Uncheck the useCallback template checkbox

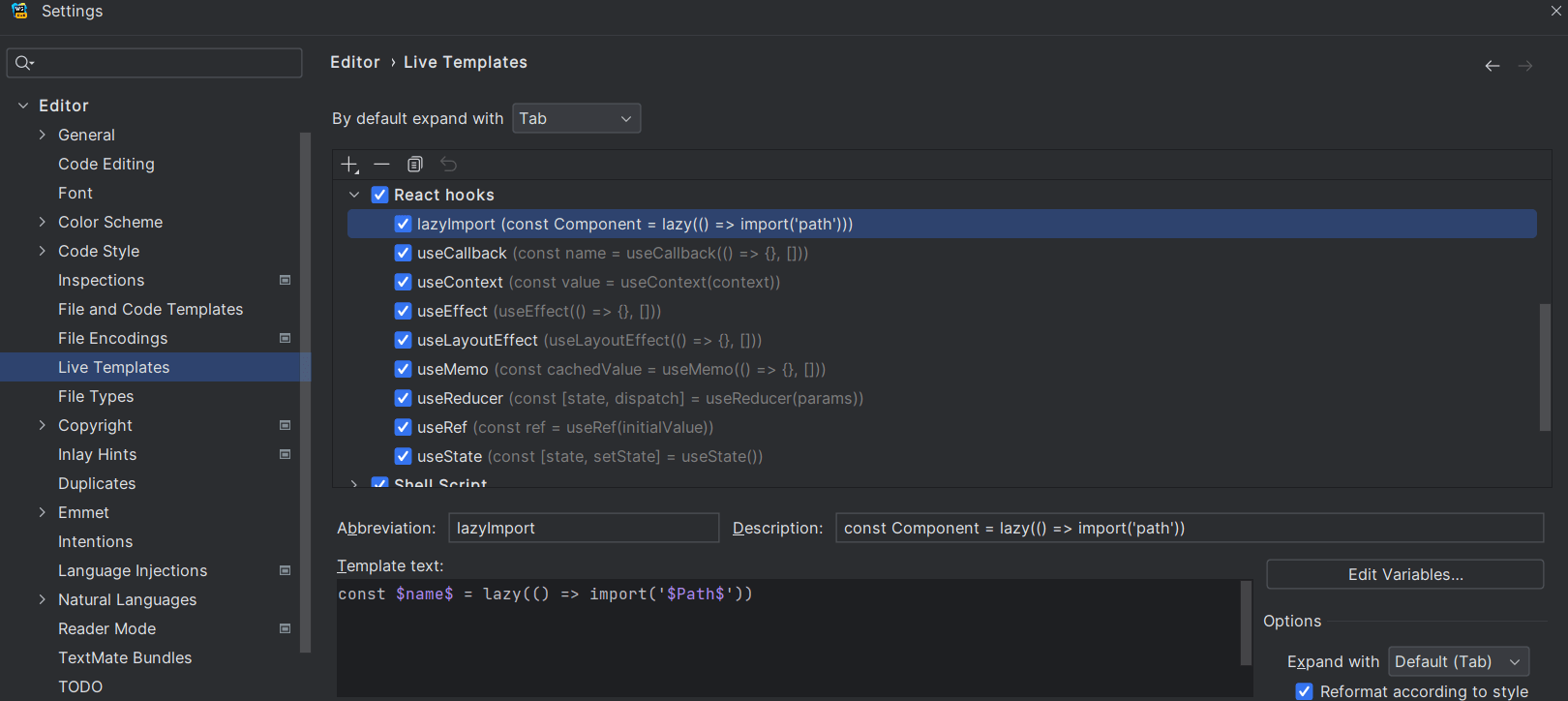[404, 253]
